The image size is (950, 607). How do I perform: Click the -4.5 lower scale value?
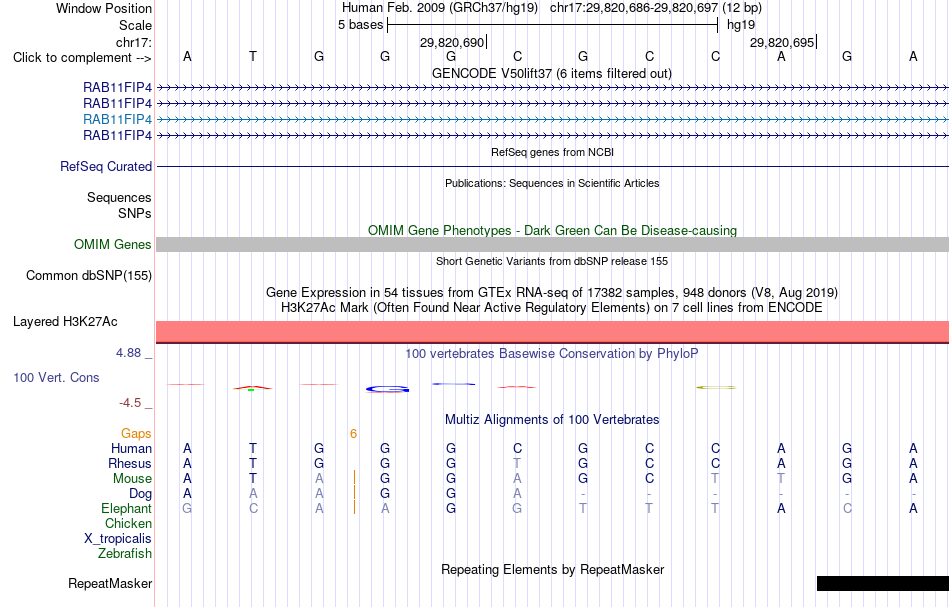pos(130,403)
